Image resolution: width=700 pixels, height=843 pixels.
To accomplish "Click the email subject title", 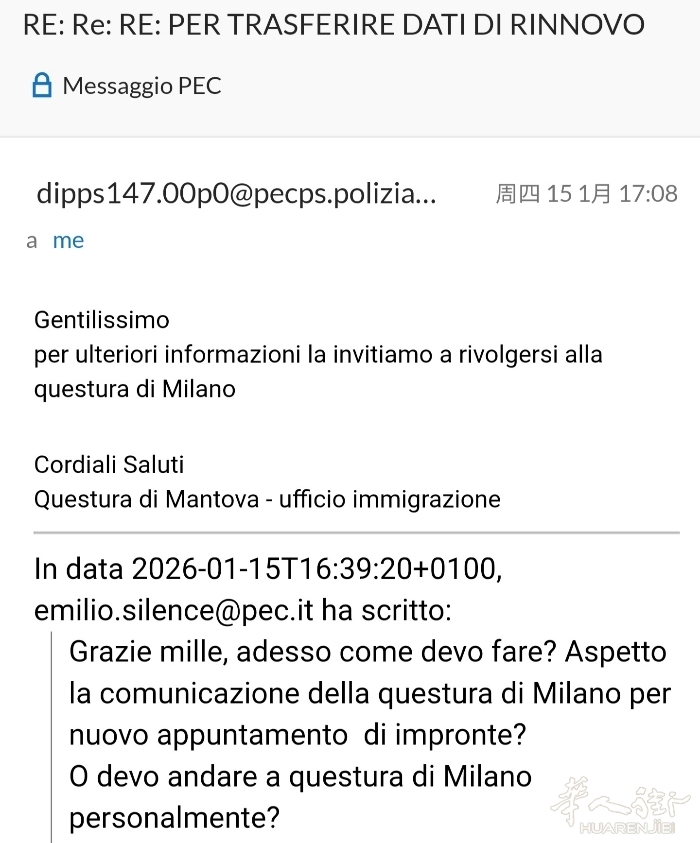I will pos(333,24).
